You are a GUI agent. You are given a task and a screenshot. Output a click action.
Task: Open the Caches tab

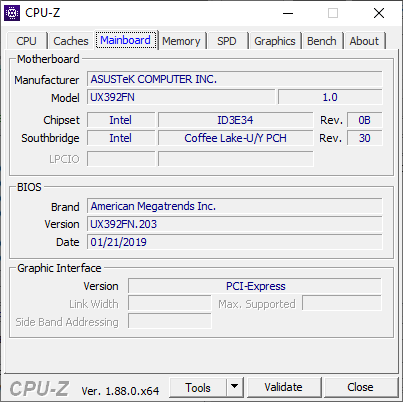tap(71, 41)
